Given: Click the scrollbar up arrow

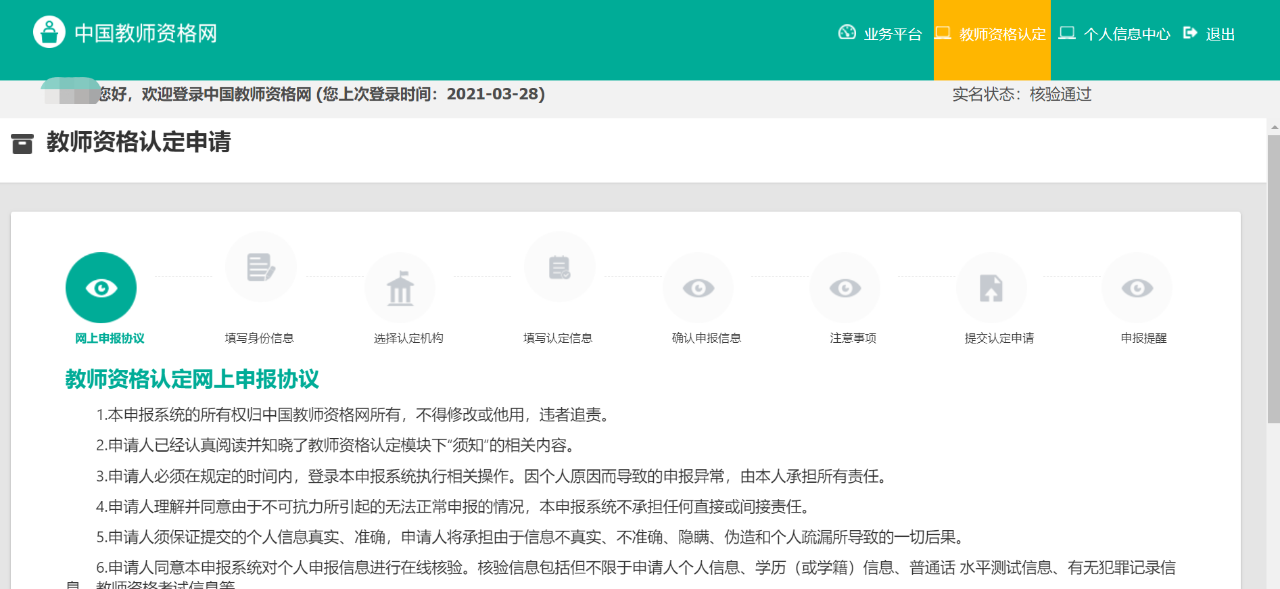Looking at the screenshot, I should pos(1273,126).
